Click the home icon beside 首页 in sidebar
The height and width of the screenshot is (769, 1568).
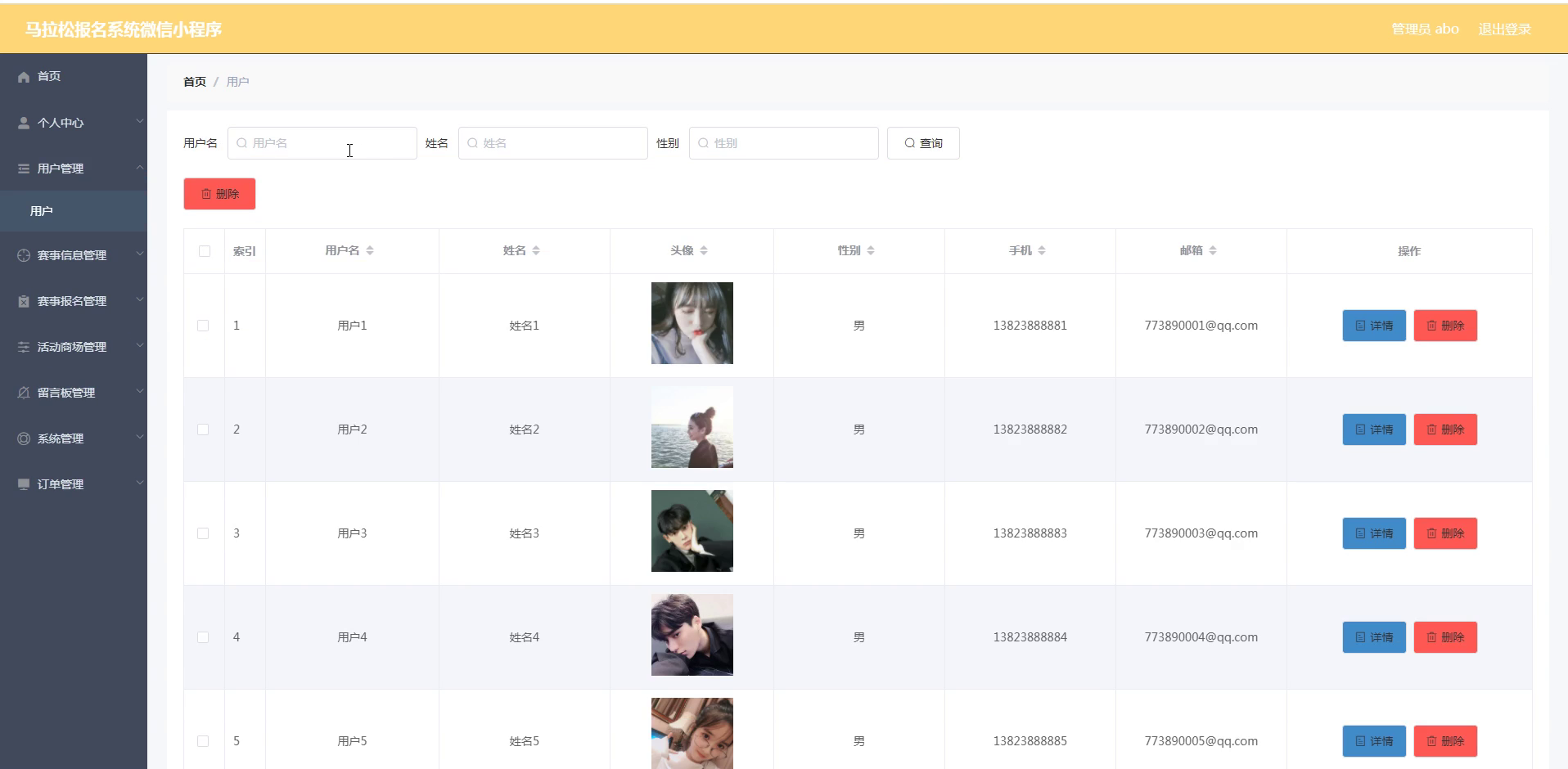click(24, 77)
